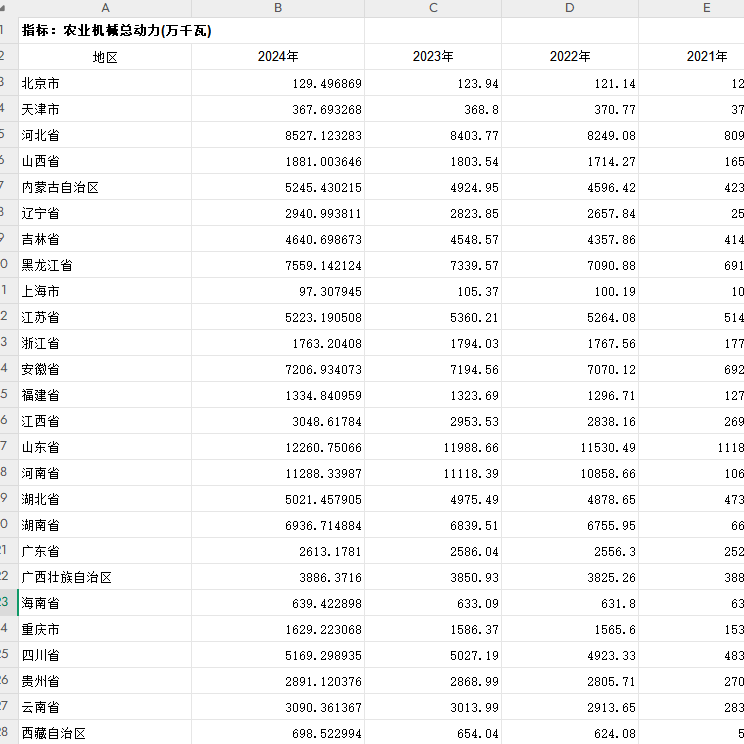The image size is (744, 744).
Task: Click the value 11118.39 for 河南省
Action: [433, 473]
